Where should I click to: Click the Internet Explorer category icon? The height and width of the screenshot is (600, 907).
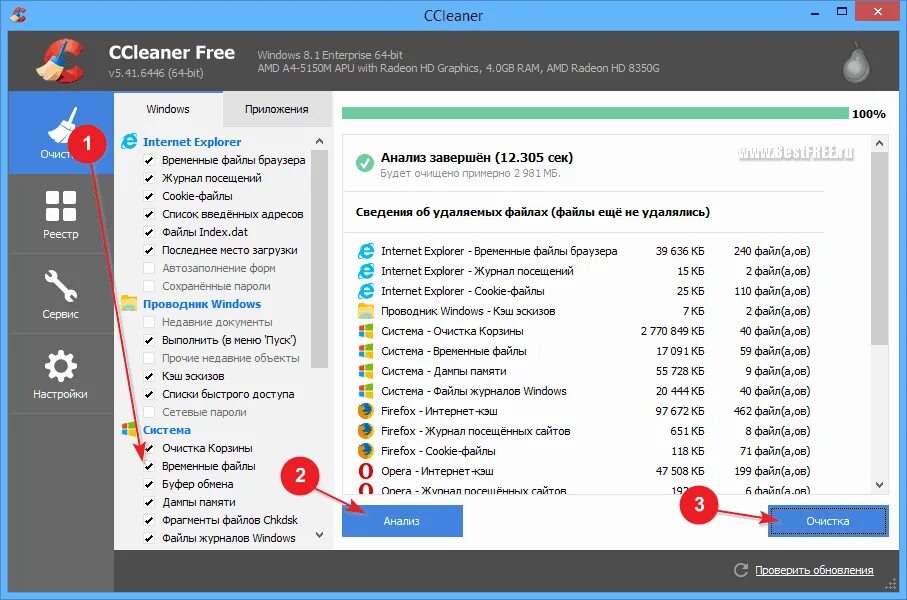tap(129, 141)
